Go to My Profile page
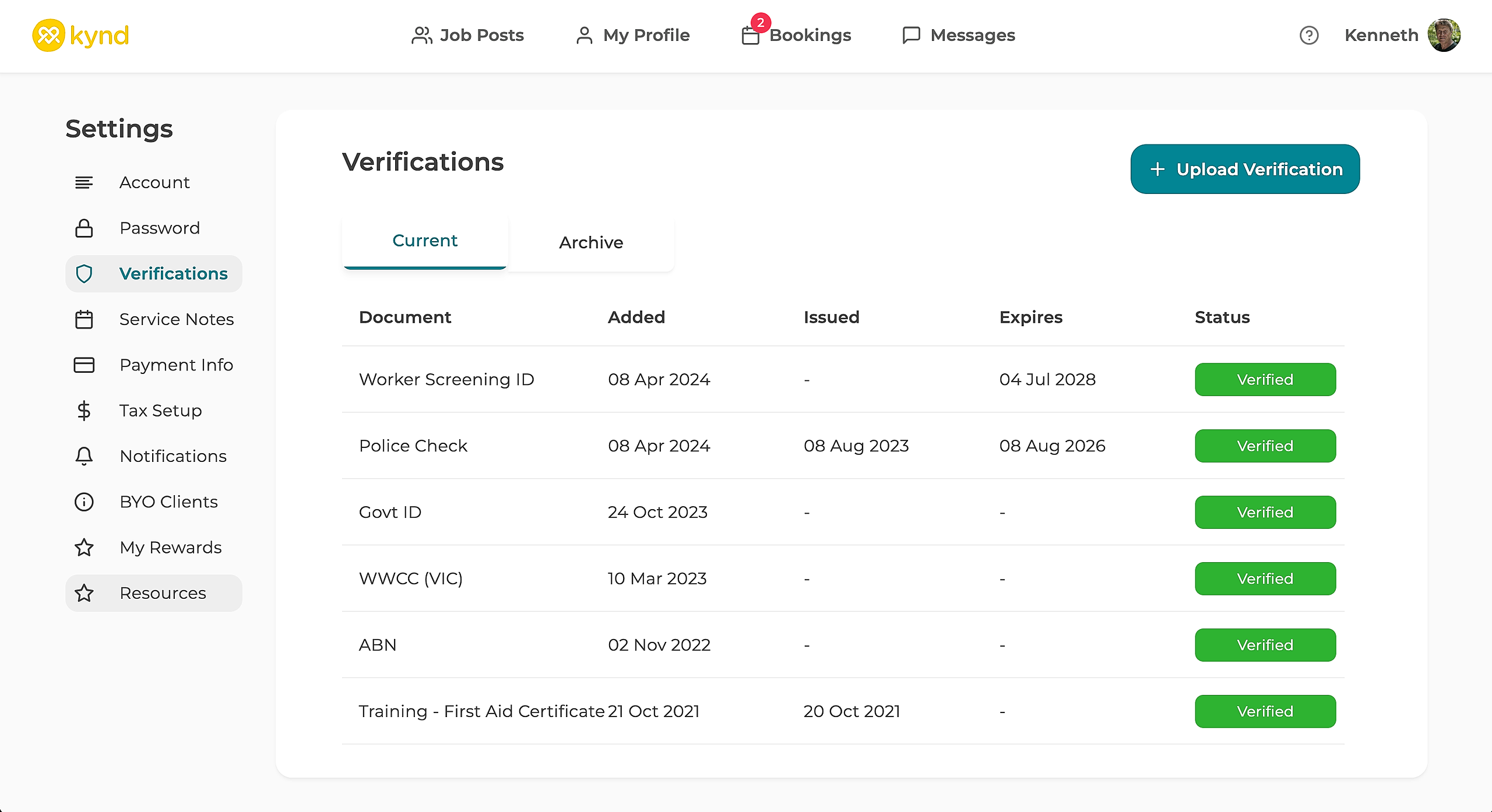Viewport: 1492px width, 812px height. click(633, 36)
